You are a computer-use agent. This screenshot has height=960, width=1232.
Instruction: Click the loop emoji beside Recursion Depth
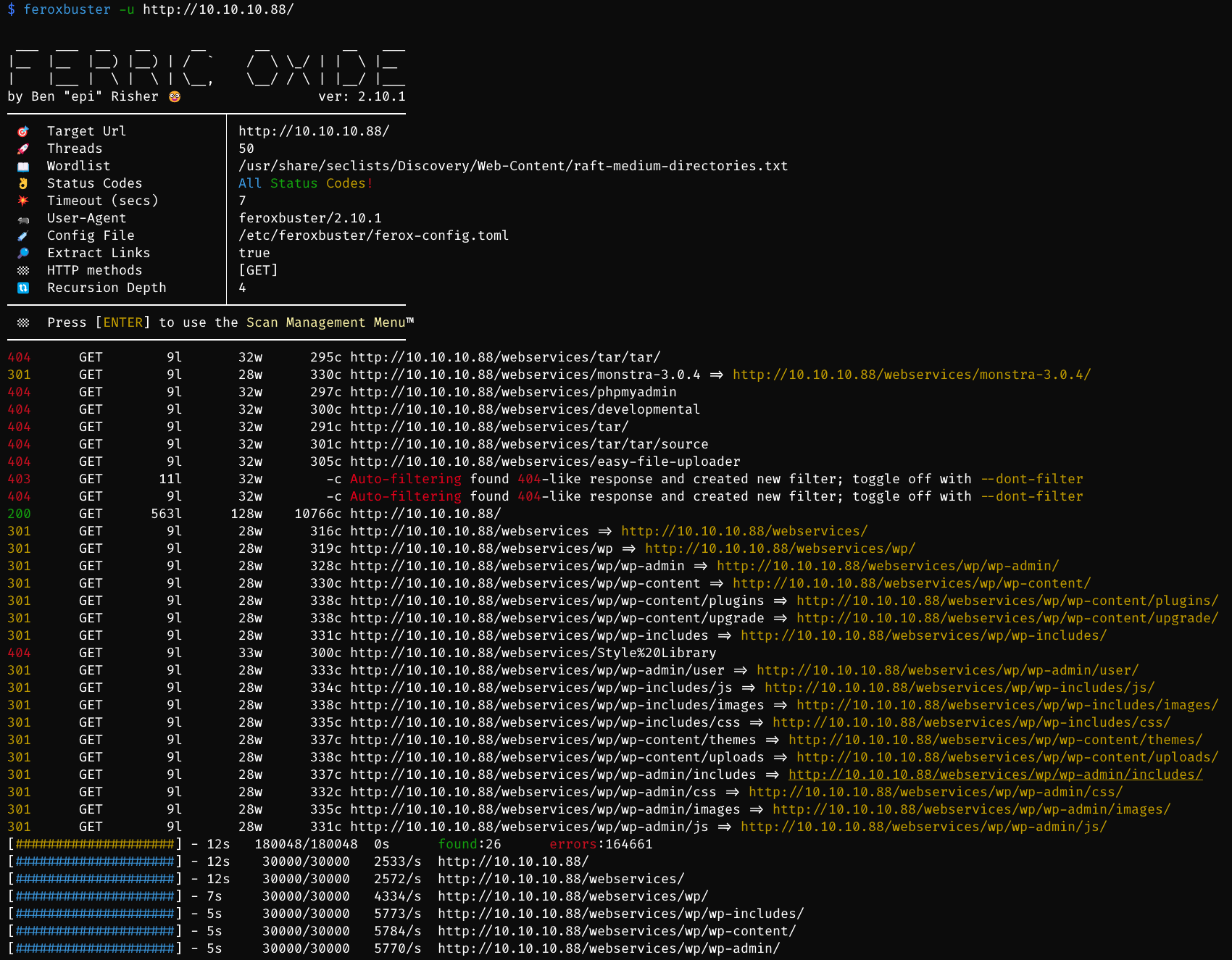point(23,288)
